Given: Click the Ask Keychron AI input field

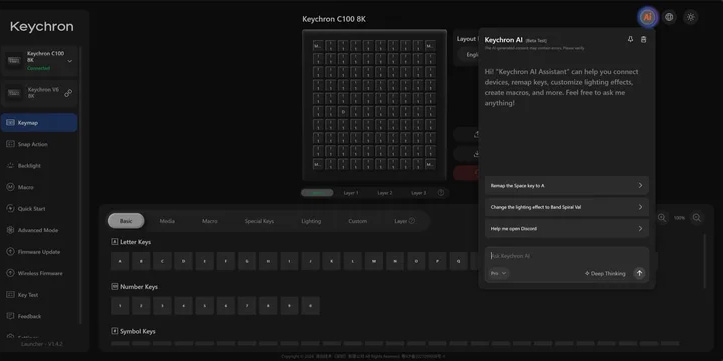Looking at the screenshot, I should point(567,256).
